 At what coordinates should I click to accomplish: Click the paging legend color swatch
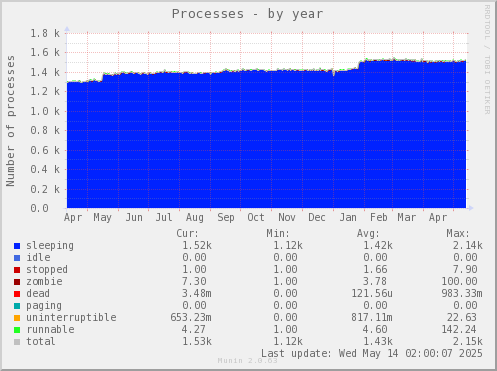coord(17,306)
